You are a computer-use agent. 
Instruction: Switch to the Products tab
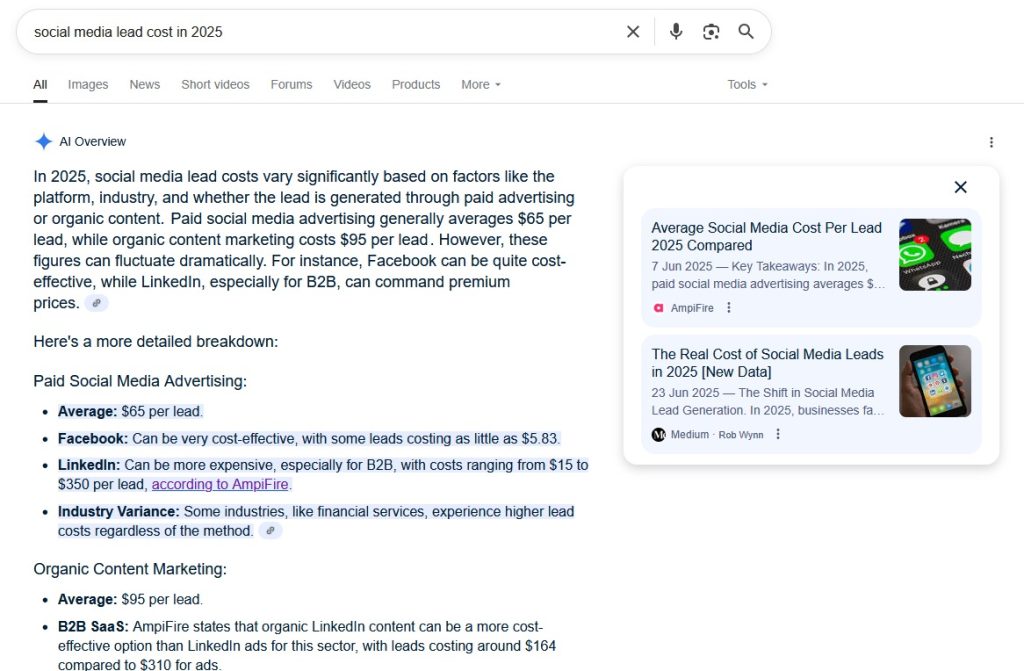tap(416, 84)
